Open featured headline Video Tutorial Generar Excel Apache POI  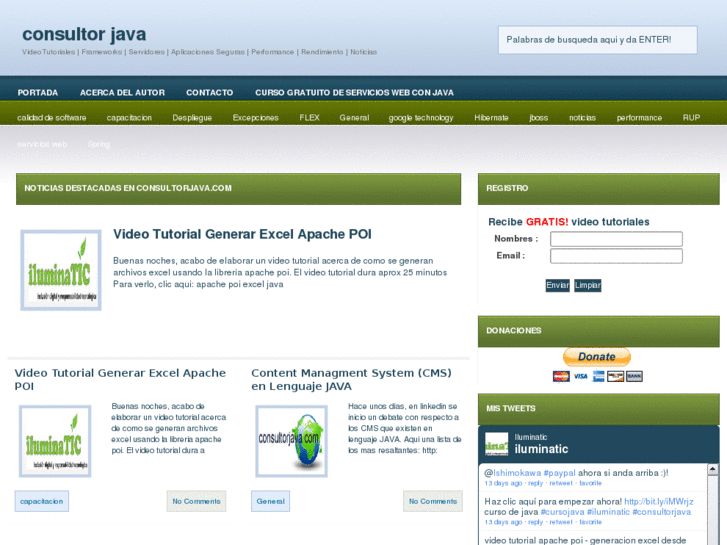pyautogui.click(x=242, y=234)
